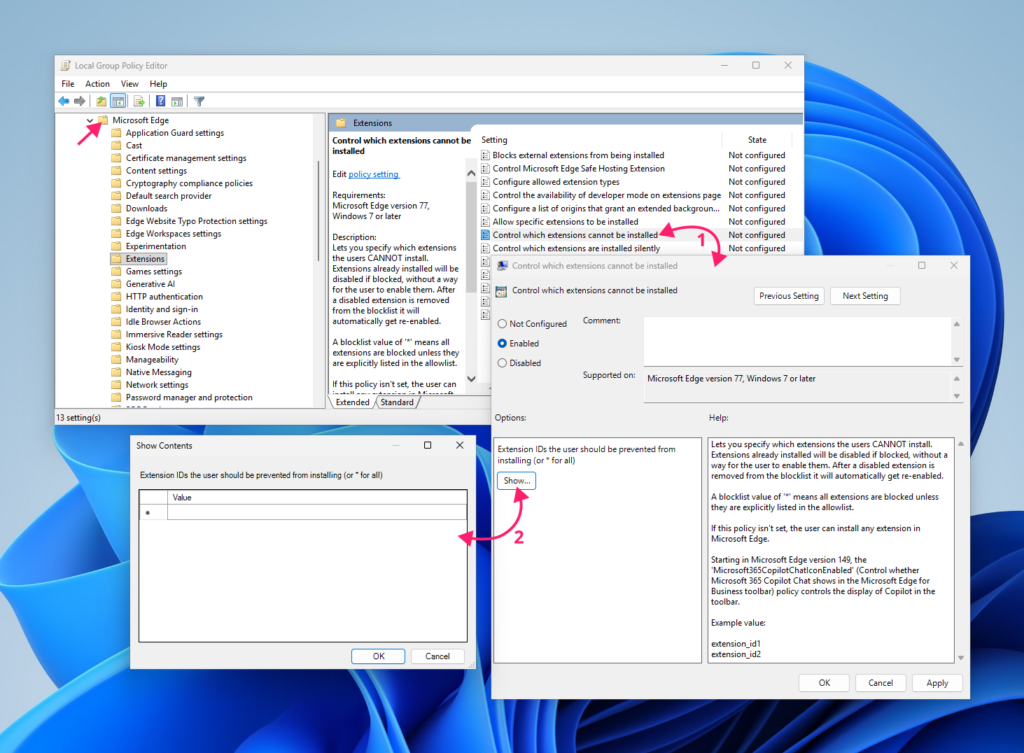
Task: Toggle the Show/Hide Action Pane icon
Action: click(177, 101)
